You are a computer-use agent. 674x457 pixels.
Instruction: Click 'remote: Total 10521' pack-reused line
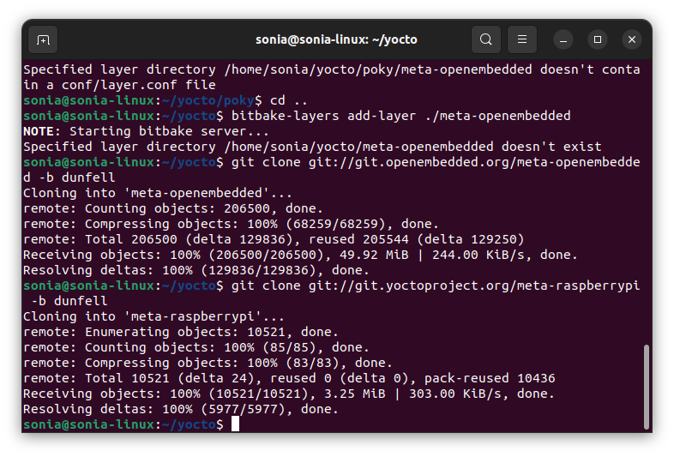point(289,378)
